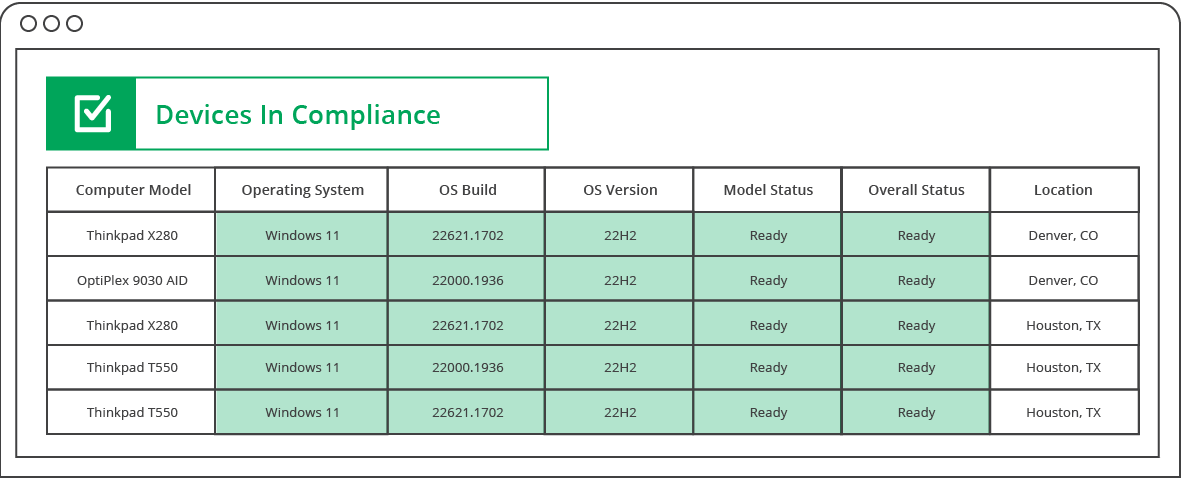Click Windows 11 in Denver Thinkpad X280 row
This screenshot has height=480, width=1186.
pyautogui.click(x=303, y=235)
